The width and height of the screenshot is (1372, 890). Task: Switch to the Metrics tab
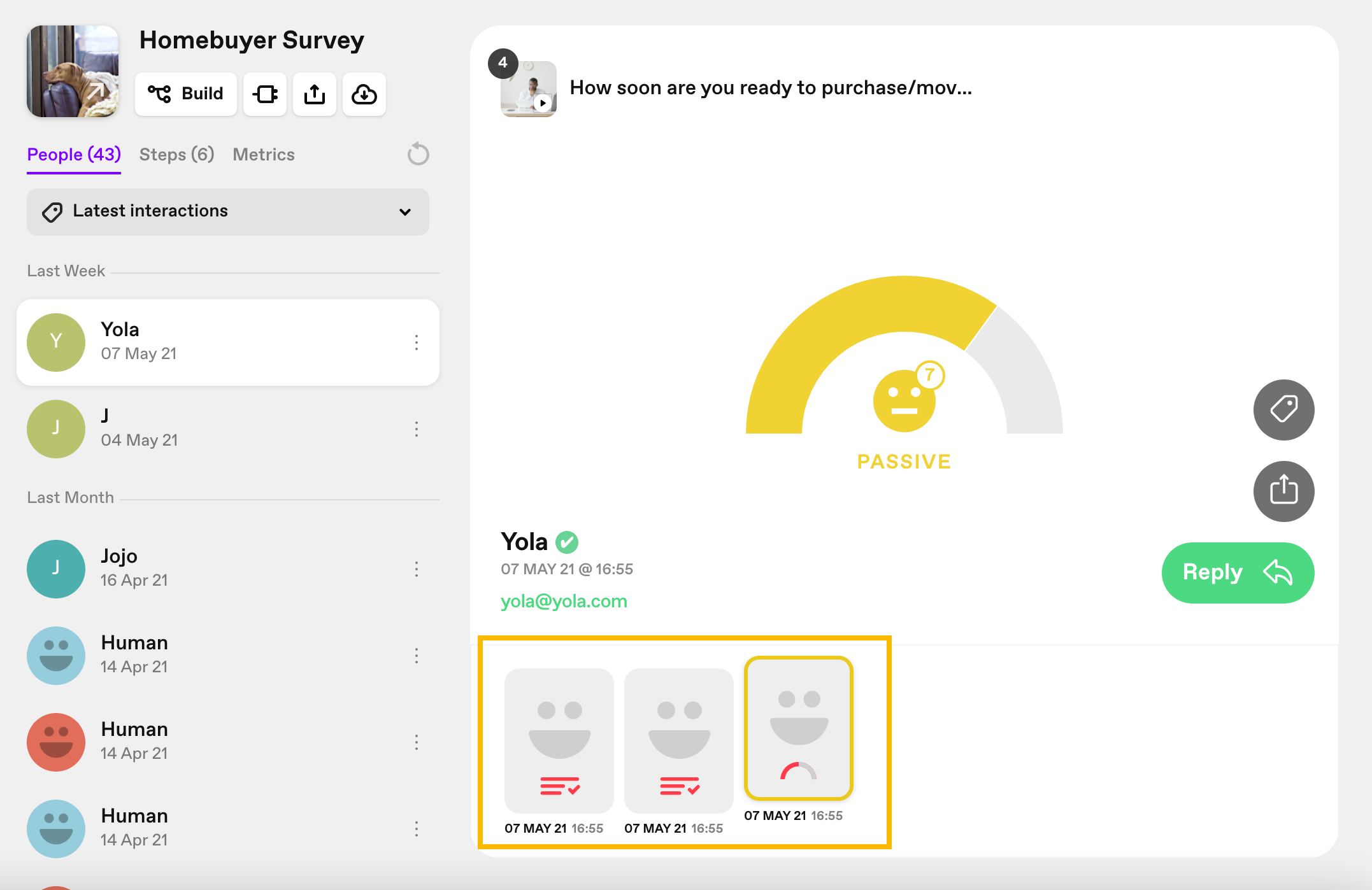pos(264,155)
